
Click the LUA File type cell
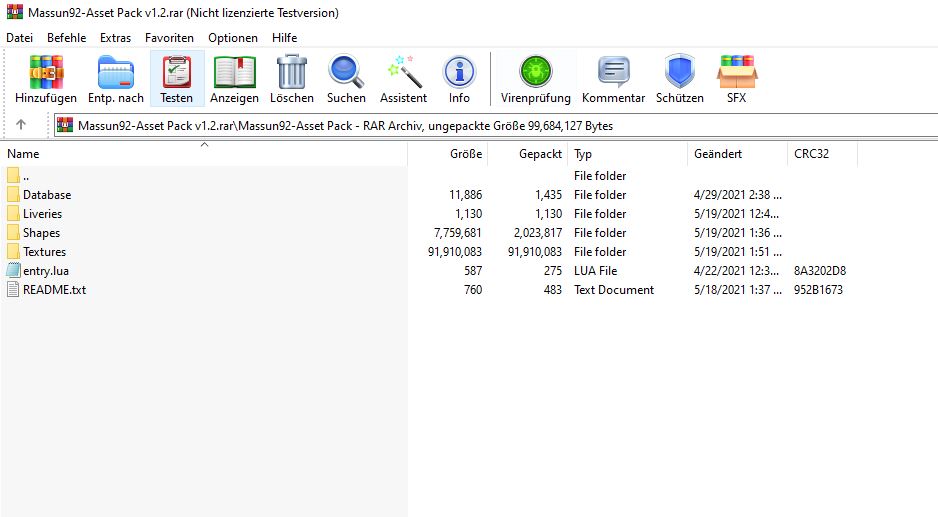click(595, 270)
